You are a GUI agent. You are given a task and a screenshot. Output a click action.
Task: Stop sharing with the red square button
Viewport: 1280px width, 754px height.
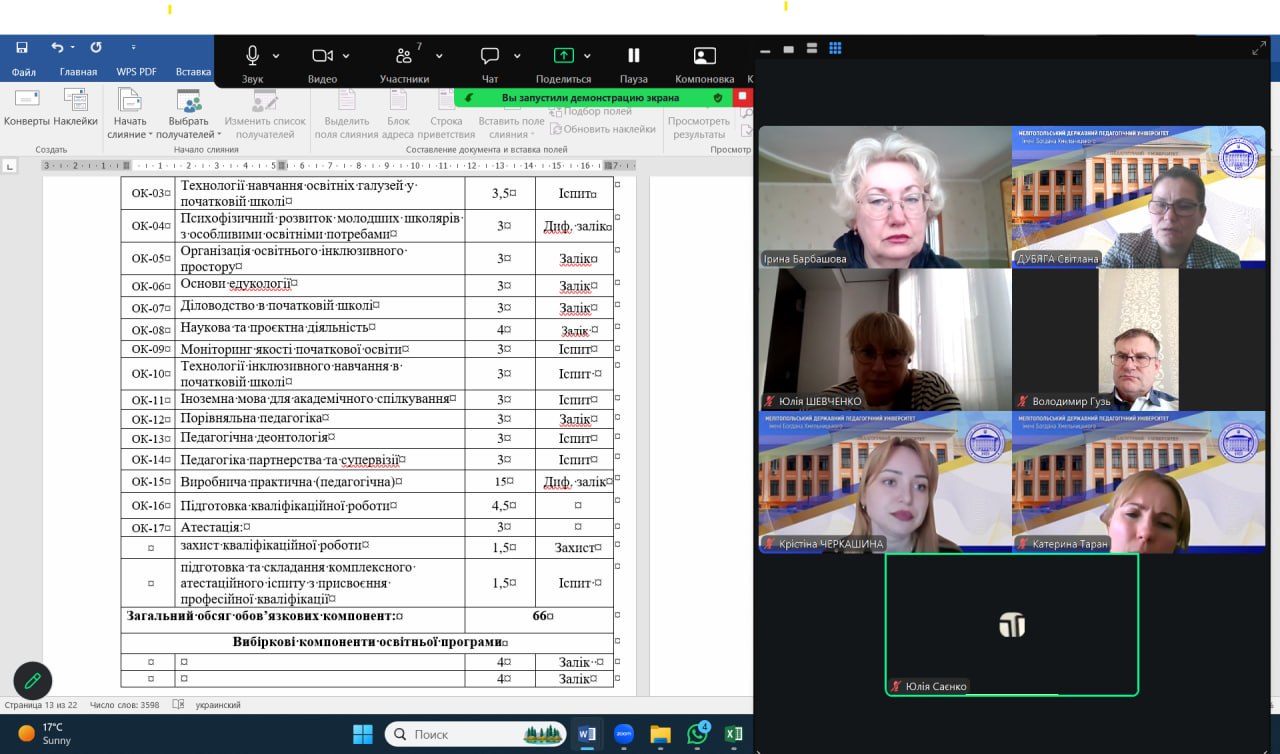(x=742, y=97)
